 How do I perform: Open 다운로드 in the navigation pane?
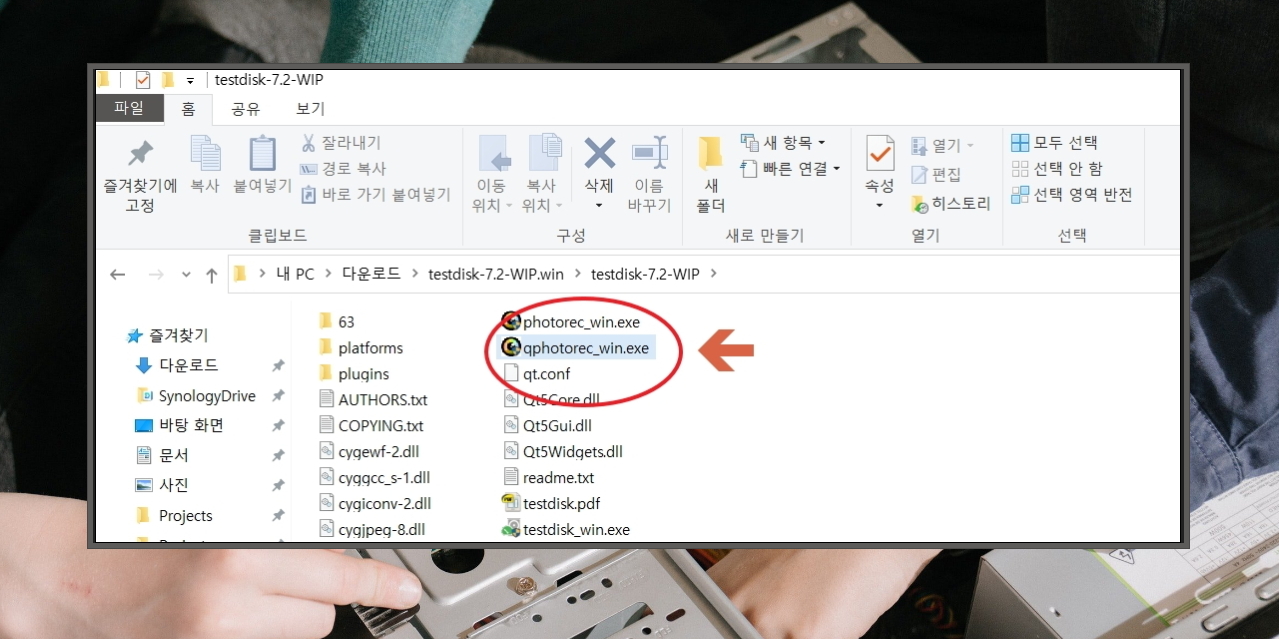pos(177,366)
